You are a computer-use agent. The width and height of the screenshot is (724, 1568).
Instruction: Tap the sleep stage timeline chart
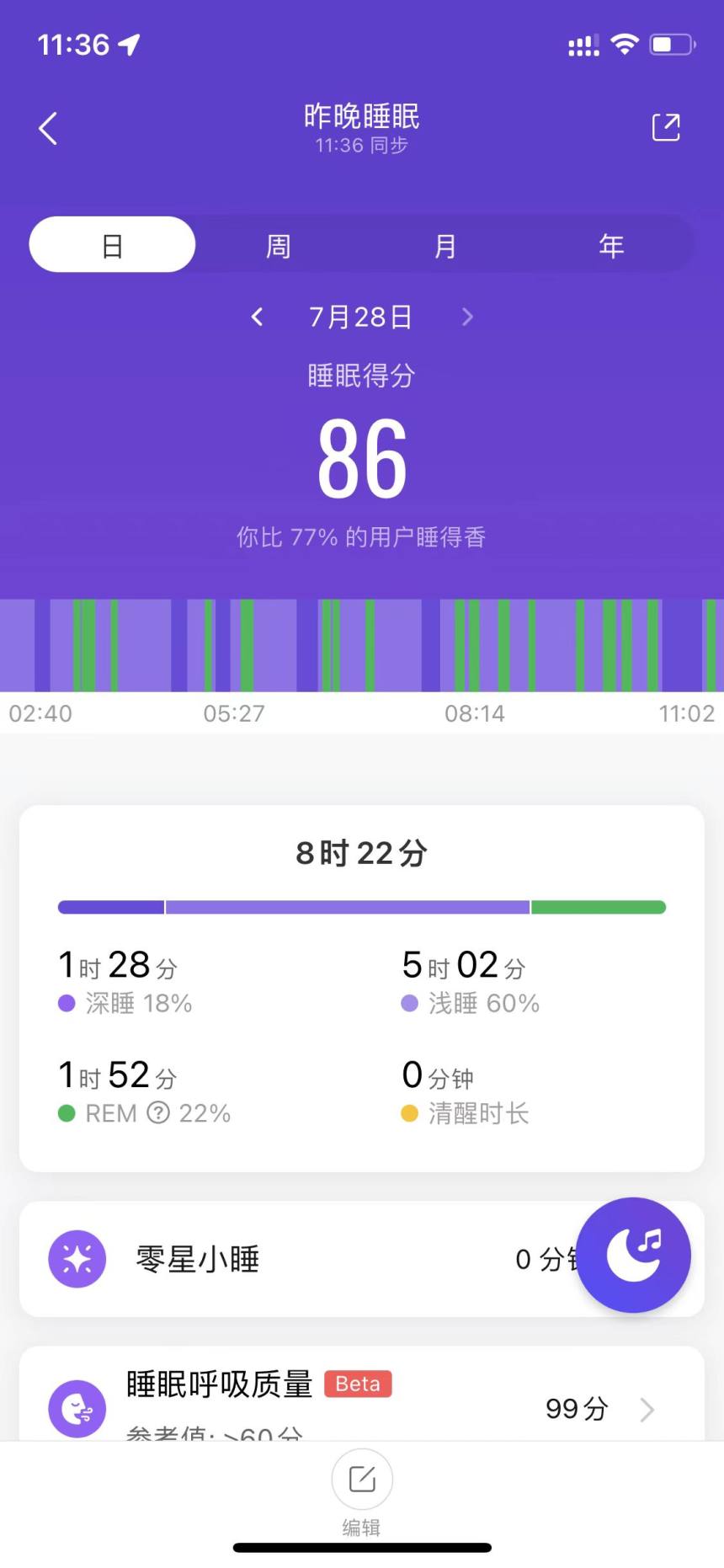(362, 645)
